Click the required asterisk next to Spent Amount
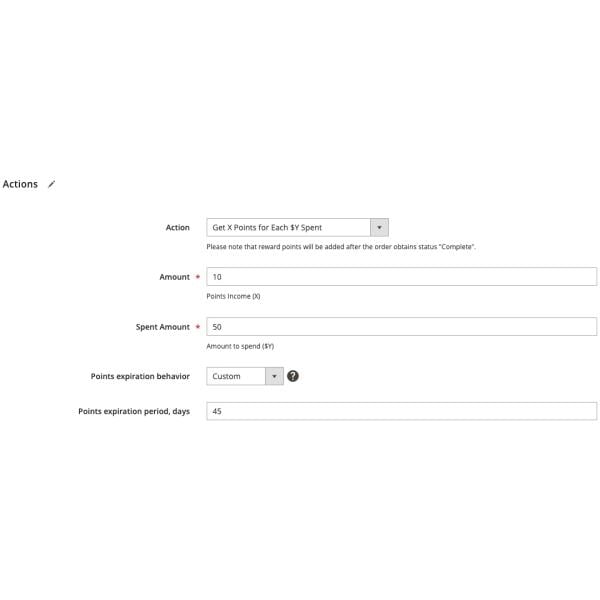 198,327
